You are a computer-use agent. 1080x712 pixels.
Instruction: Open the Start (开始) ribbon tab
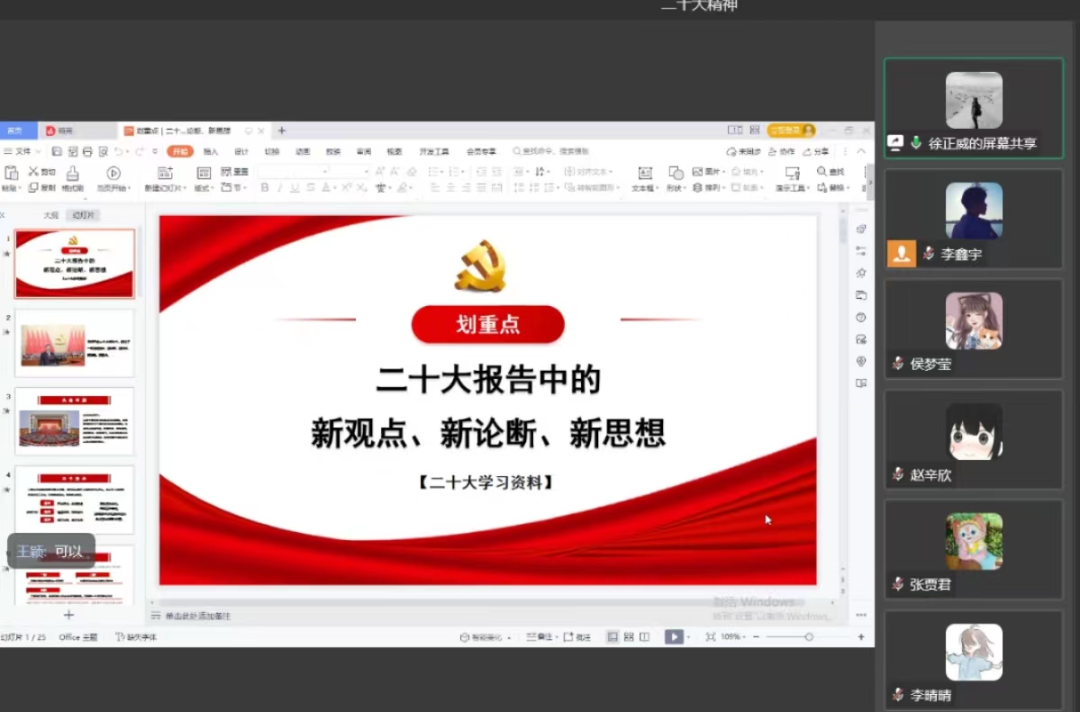pos(180,151)
